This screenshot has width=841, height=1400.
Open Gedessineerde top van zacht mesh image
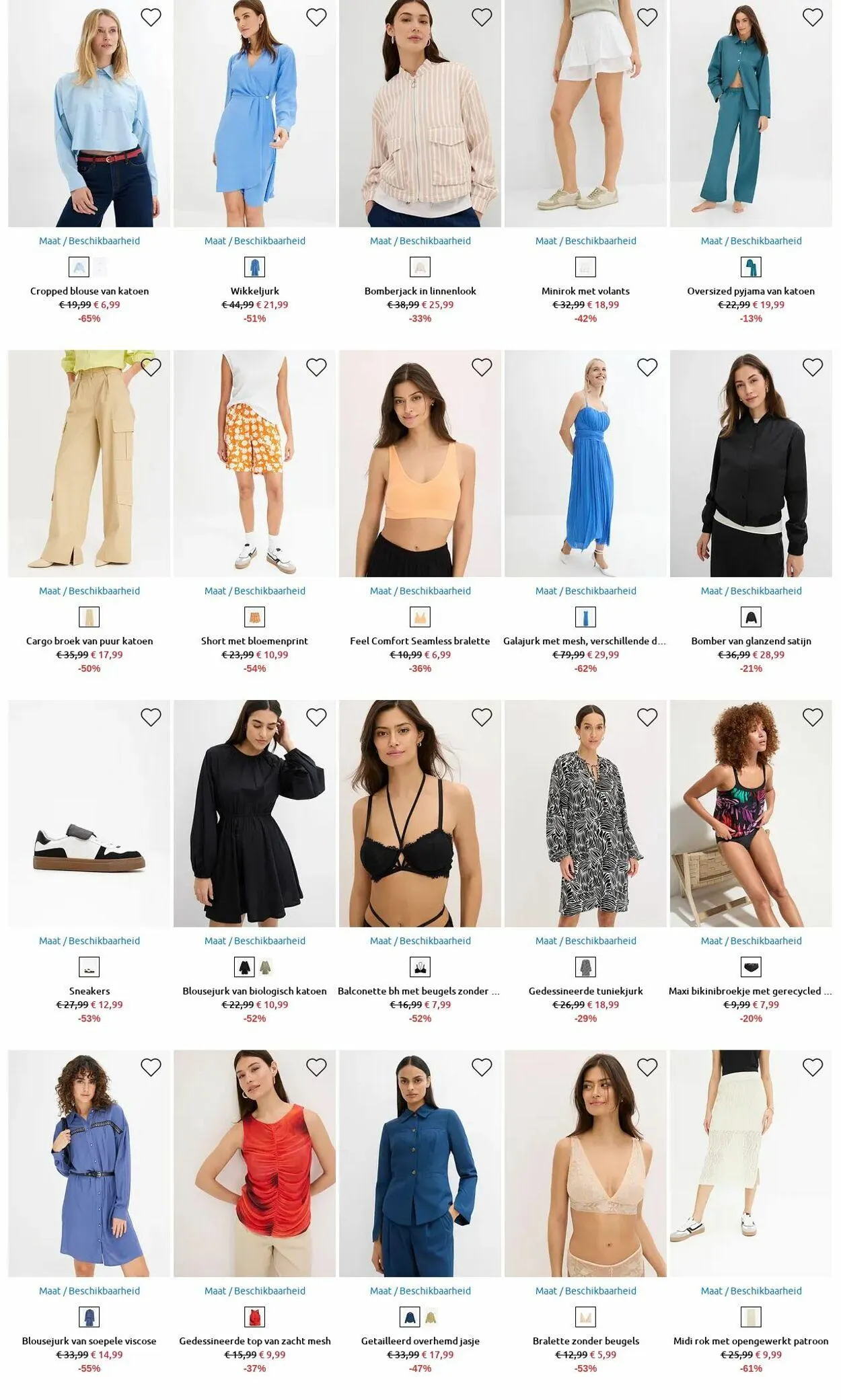(x=254, y=1163)
